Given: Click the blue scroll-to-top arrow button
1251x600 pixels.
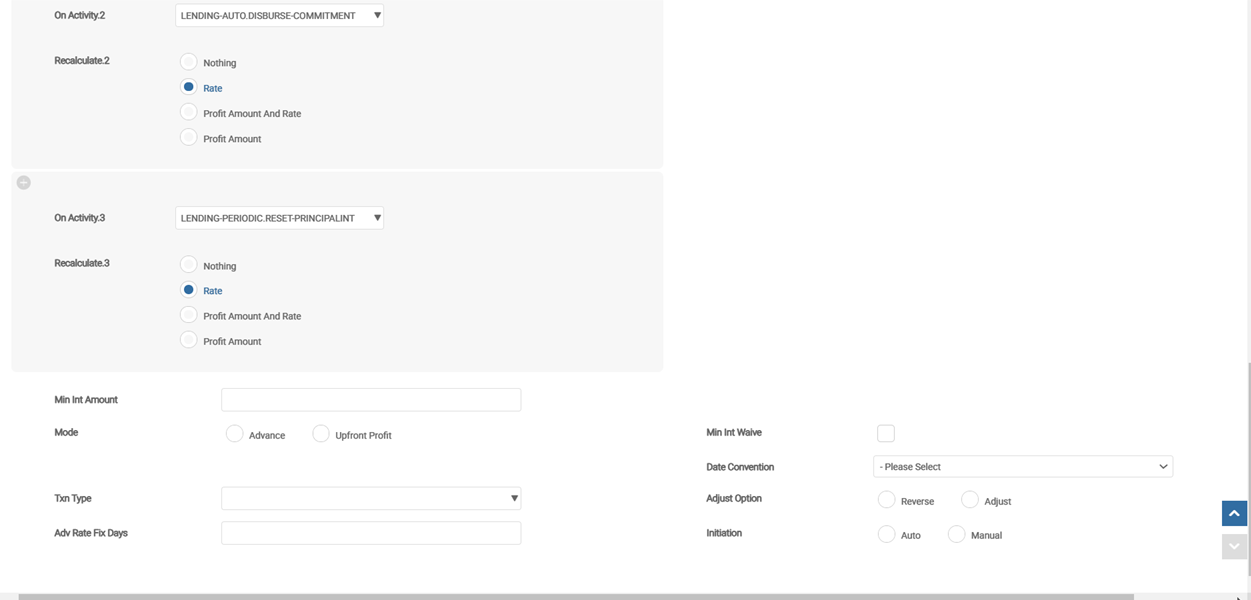Looking at the screenshot, I should 1234,513.
